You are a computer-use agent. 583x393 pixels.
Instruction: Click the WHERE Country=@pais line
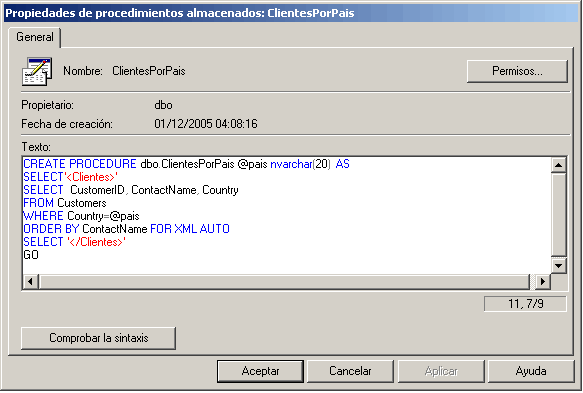81,216
